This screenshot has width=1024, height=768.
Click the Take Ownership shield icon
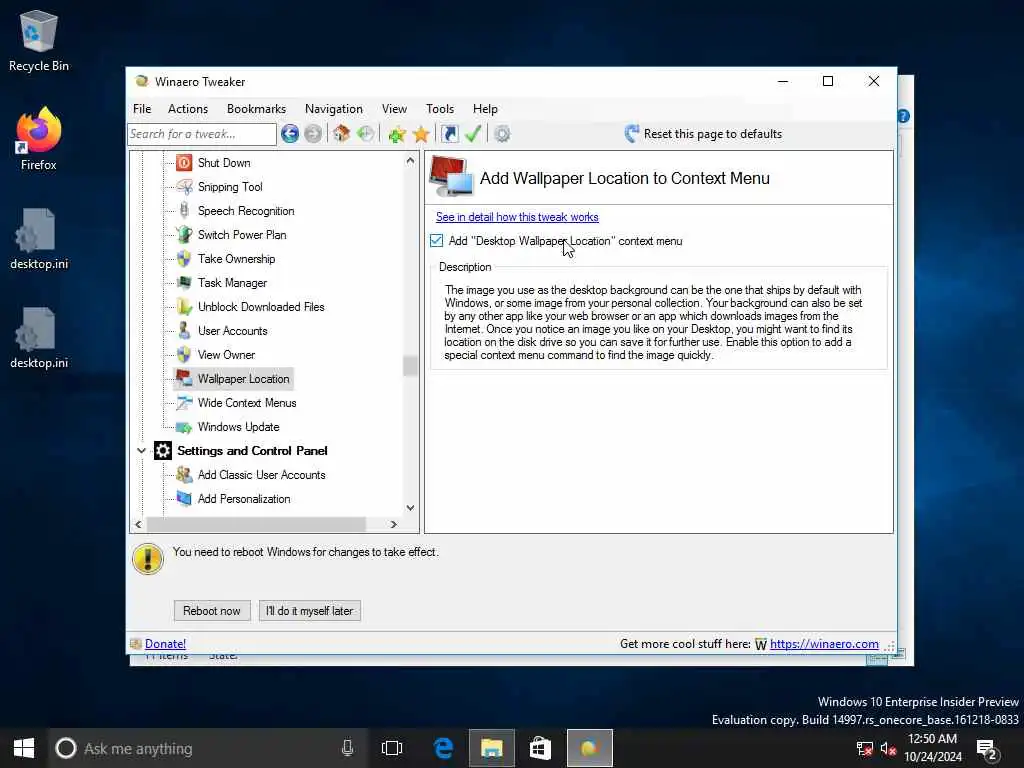click(x=184, y=259)
